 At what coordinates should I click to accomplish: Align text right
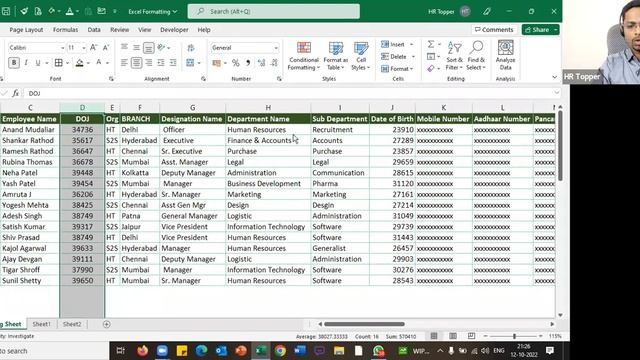149,63
